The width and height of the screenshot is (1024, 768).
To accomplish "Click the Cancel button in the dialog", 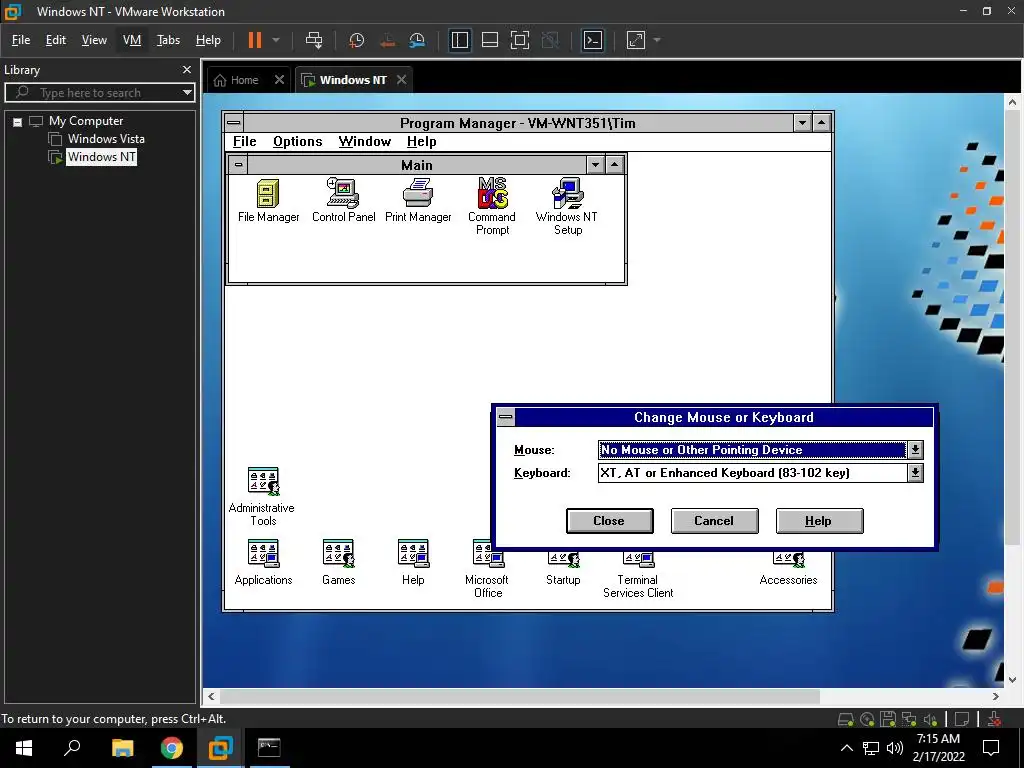I will coord(714,520).
